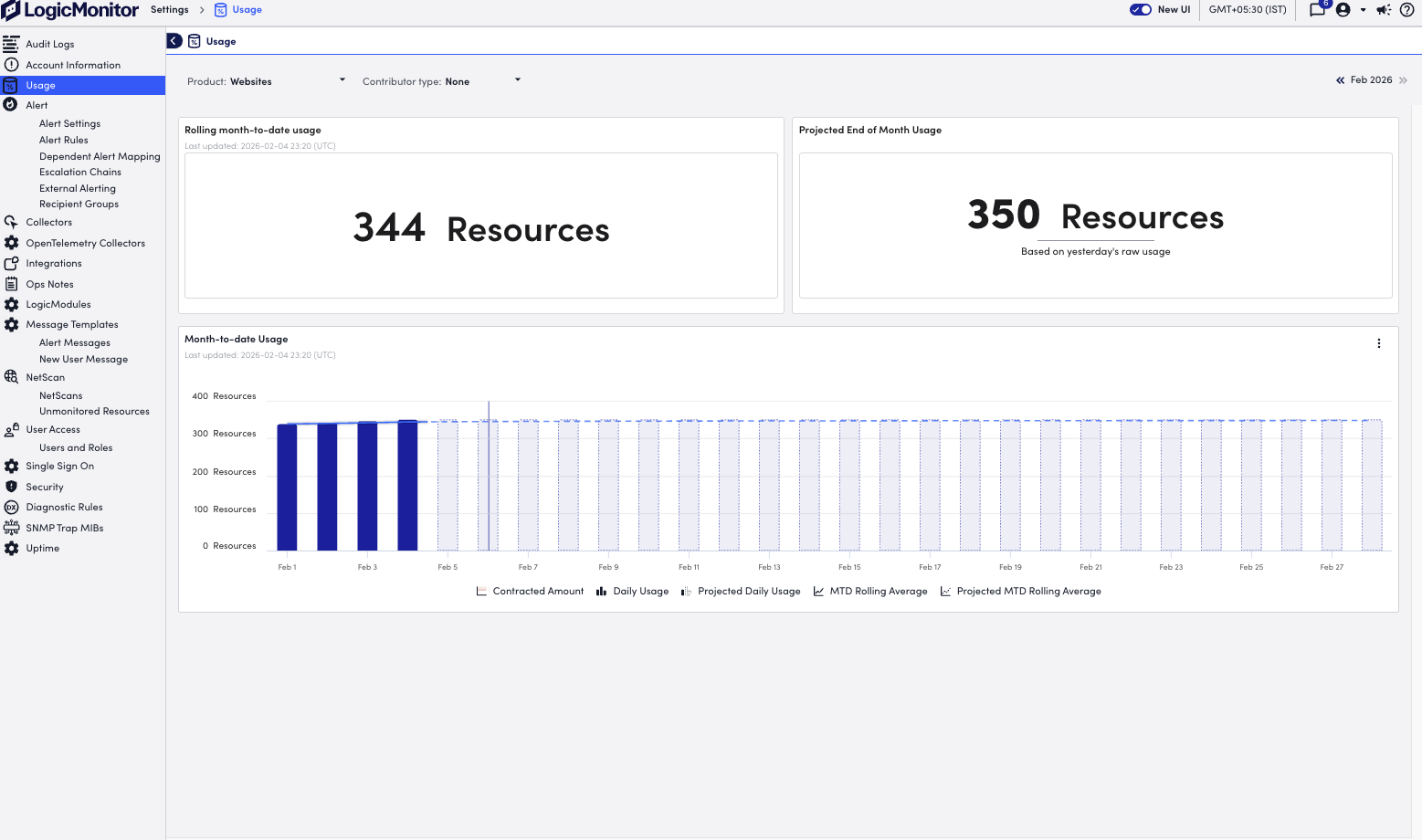Open the Month-to-date Usage options menu
The height and width of the screenshot is (840, 1422).
pos(1378,343)
